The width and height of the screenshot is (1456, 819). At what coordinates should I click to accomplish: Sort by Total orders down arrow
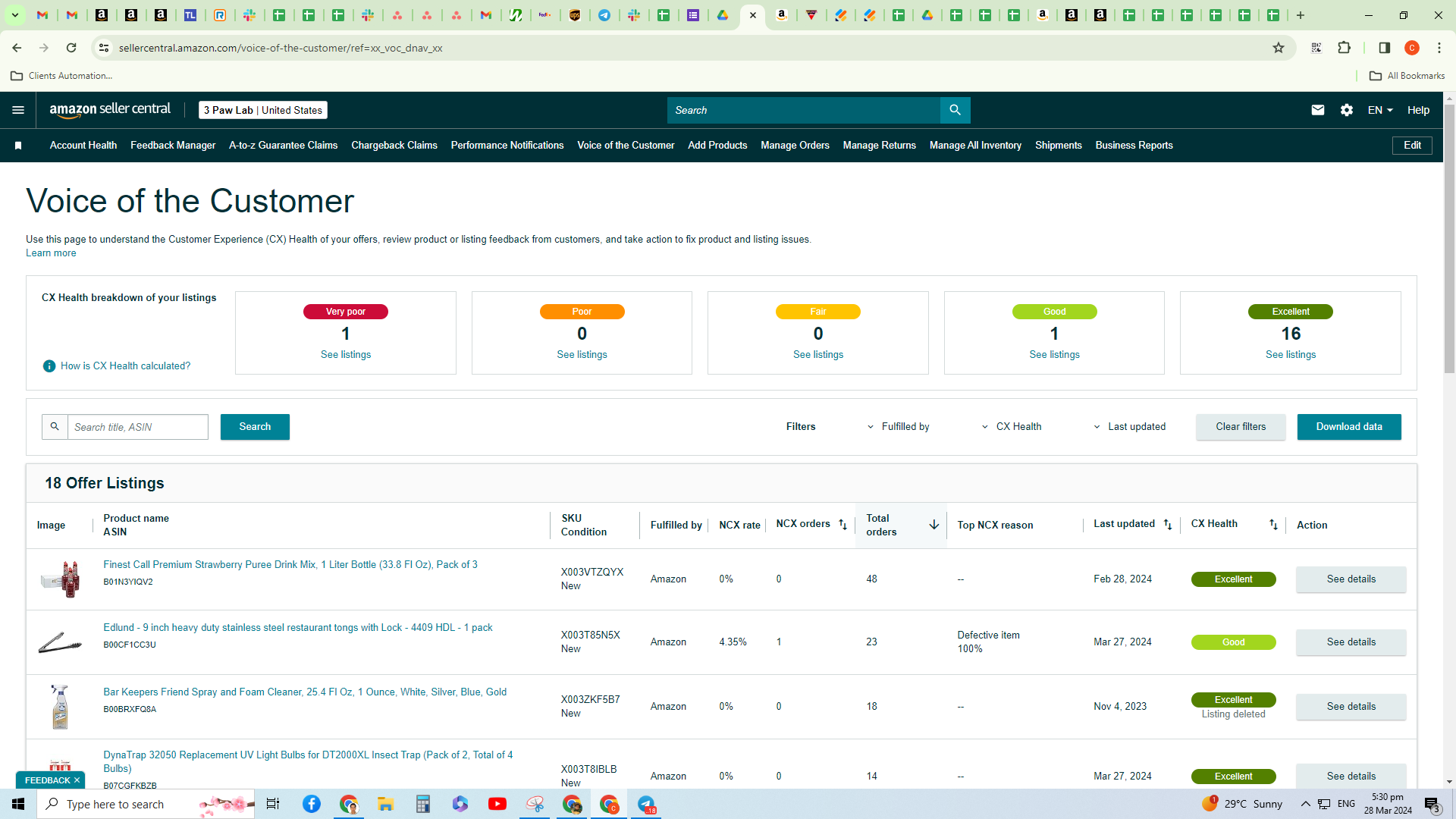click(934, 525)
